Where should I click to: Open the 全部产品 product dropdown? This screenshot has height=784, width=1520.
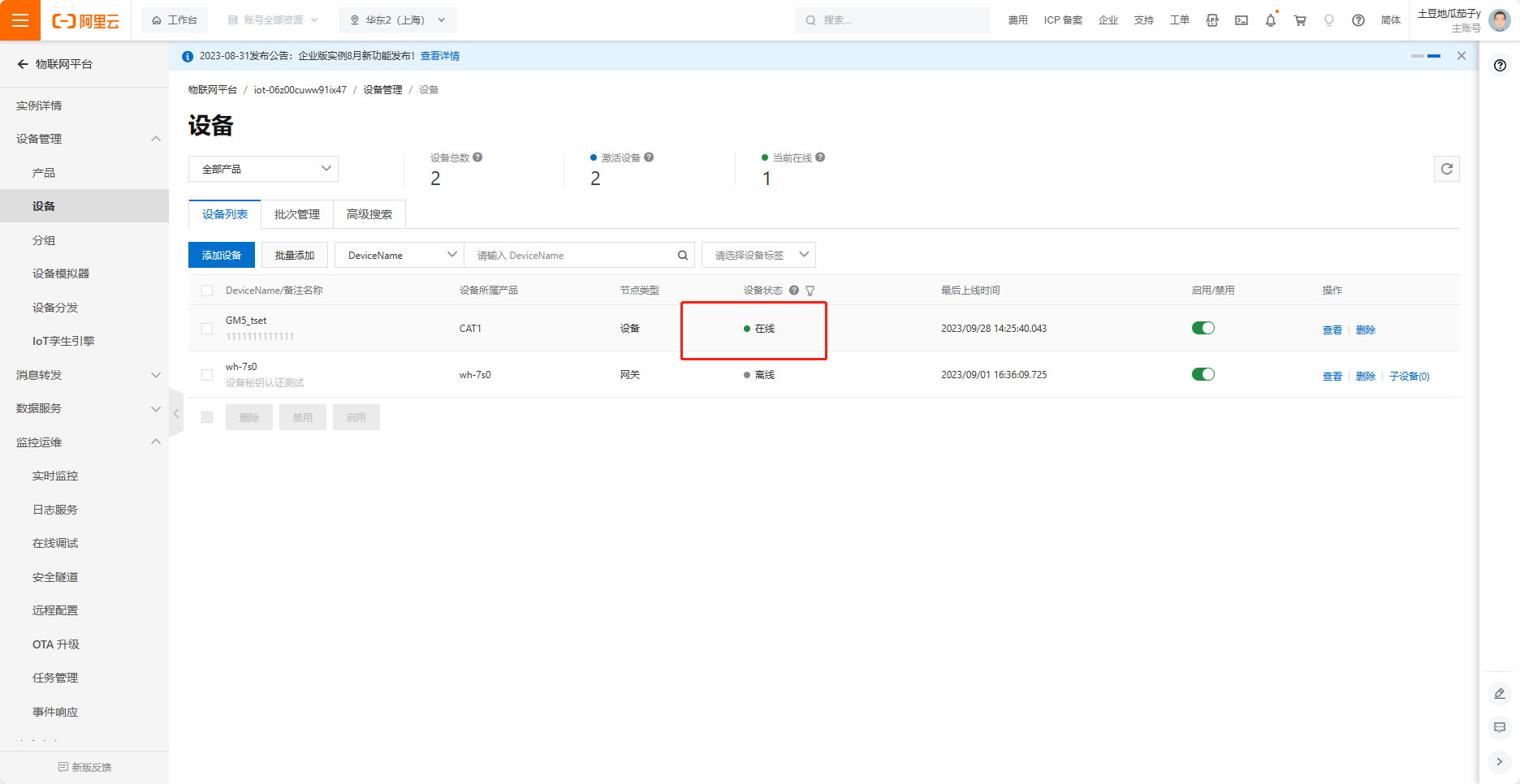[263, 169]
